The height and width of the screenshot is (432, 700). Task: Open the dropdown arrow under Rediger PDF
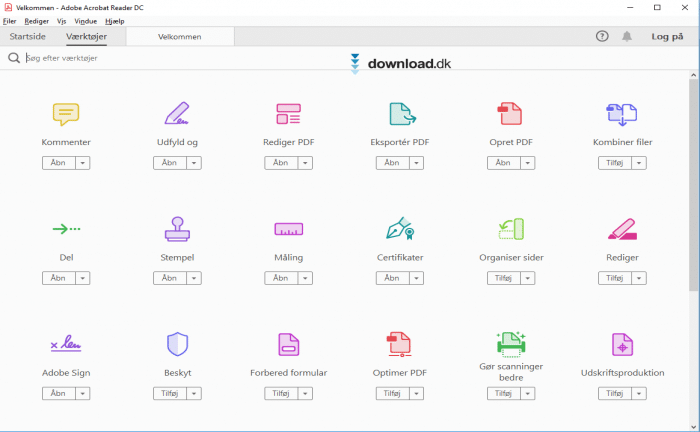[x=305, y=163]
